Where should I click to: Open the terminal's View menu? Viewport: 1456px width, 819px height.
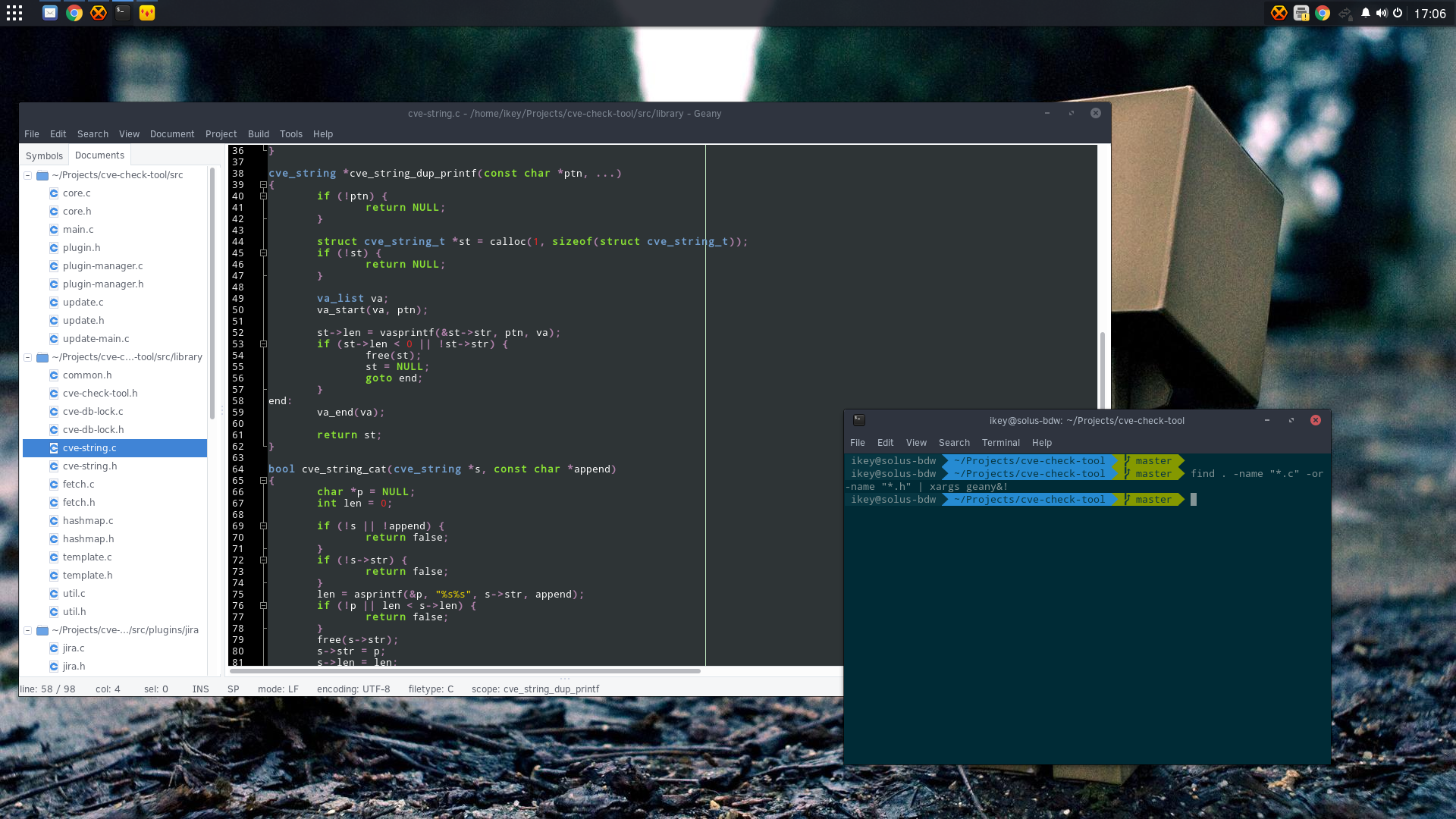pos(916,443)
